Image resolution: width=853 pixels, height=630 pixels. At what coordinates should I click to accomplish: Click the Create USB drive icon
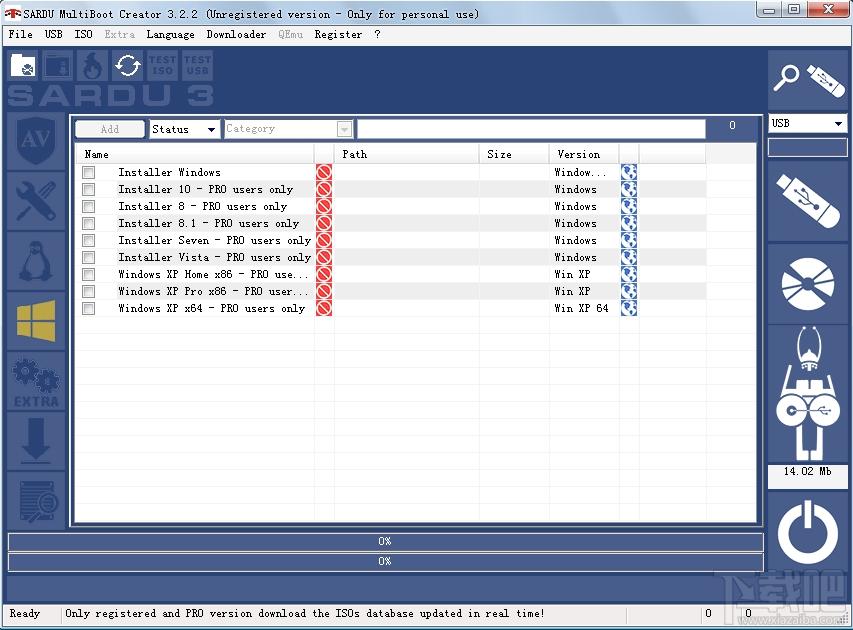(808, 201)
